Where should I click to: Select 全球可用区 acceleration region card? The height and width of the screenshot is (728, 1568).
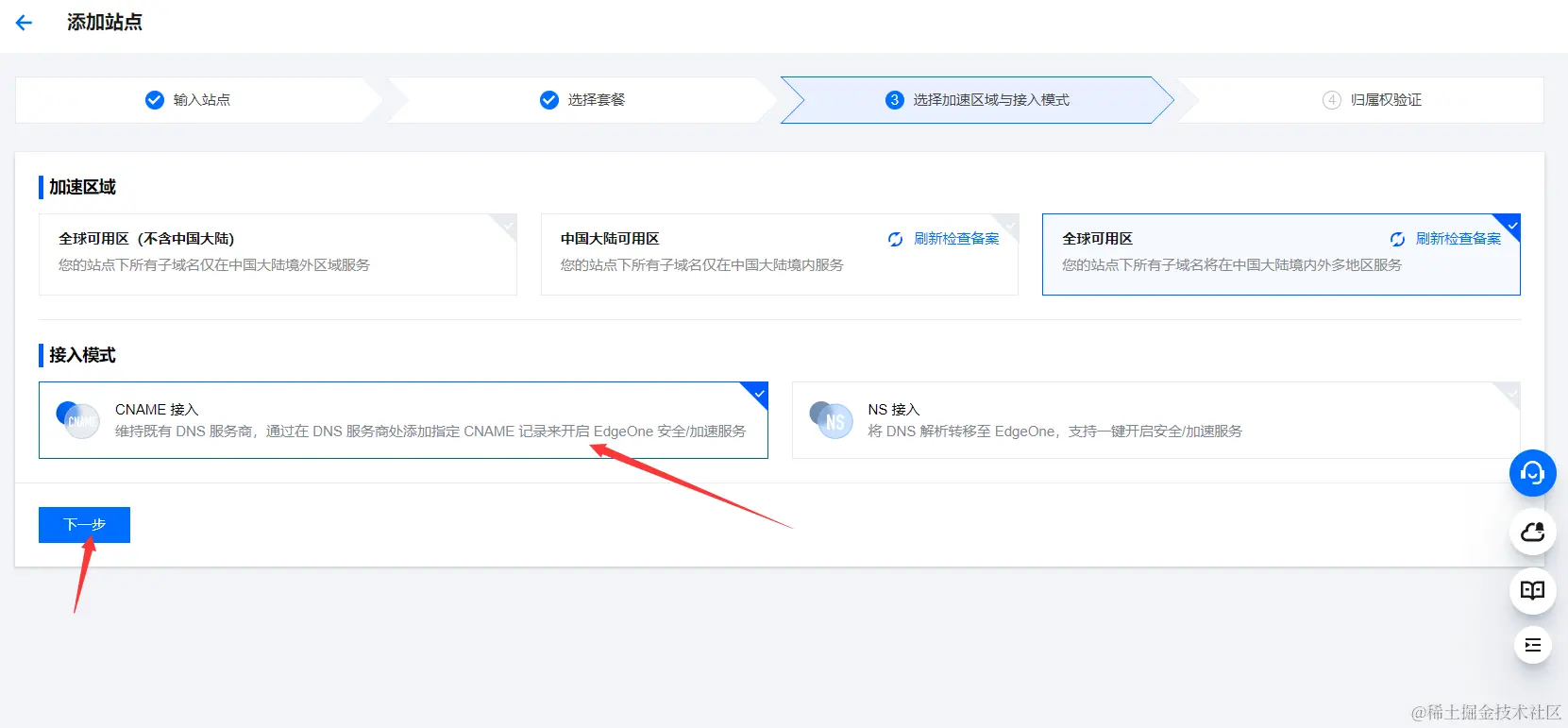(x=1281, y=254)
